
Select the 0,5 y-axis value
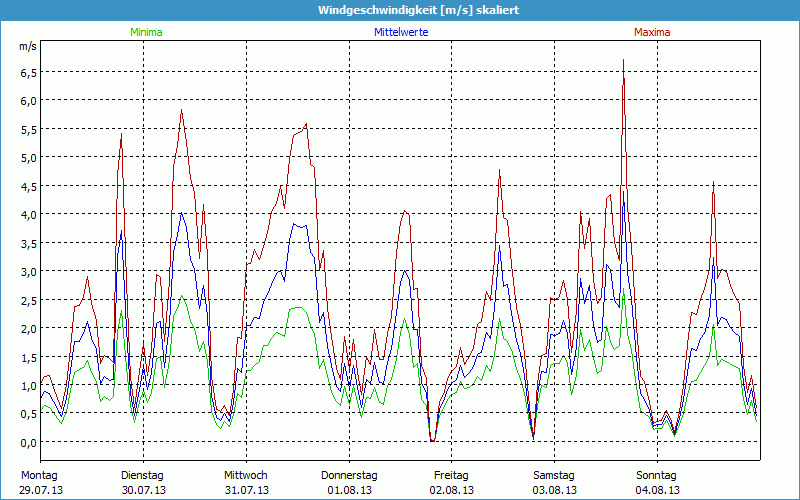pyautogui.click(x=29, y=414)
